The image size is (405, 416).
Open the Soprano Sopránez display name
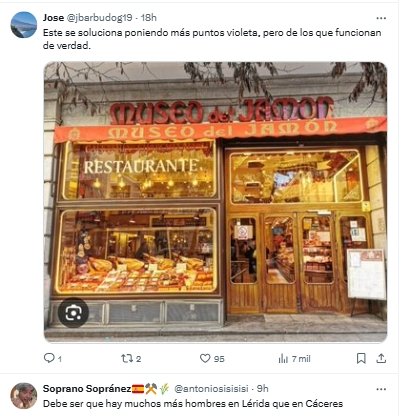(87, 389)
